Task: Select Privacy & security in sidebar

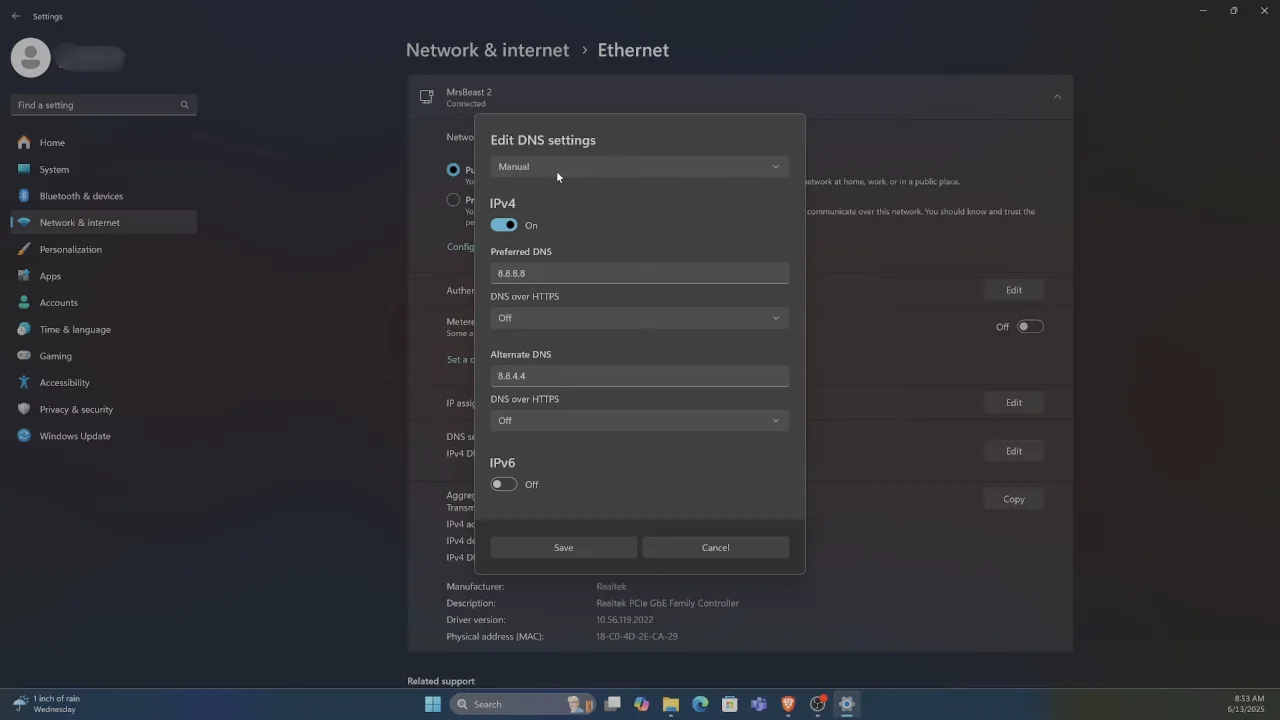Action: tap(76, 409)
